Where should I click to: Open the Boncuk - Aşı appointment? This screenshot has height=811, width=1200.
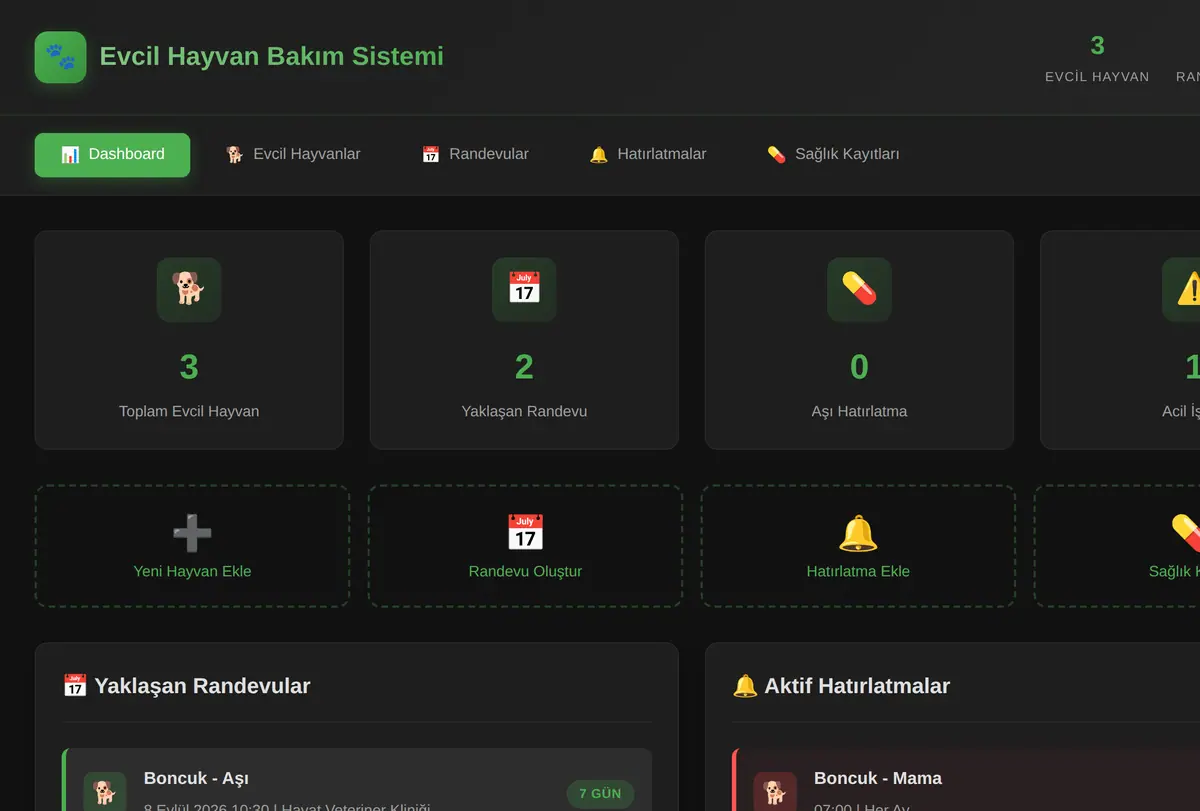click(x=357, y=780)
